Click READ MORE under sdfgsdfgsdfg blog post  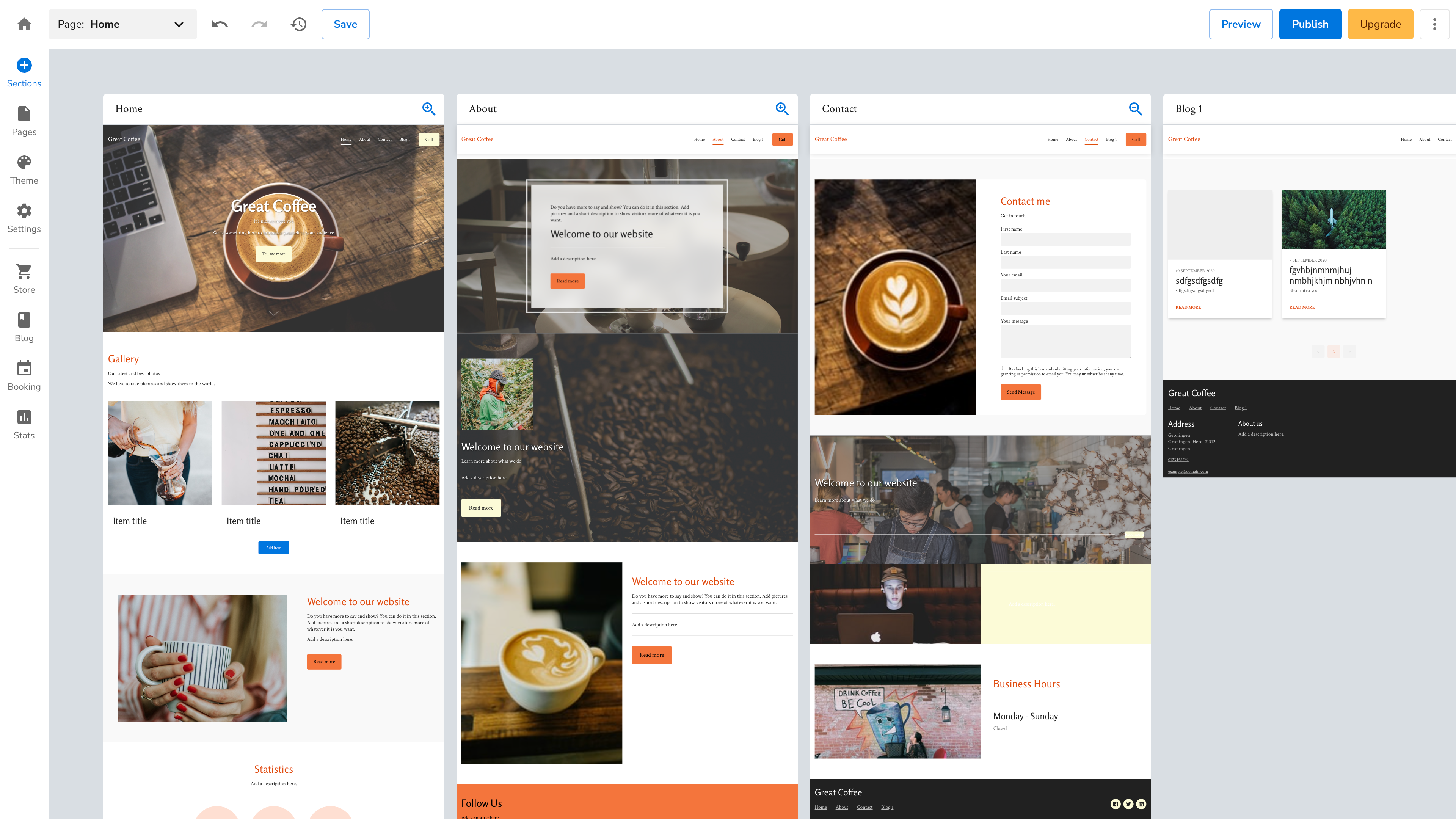[1188, 307]
